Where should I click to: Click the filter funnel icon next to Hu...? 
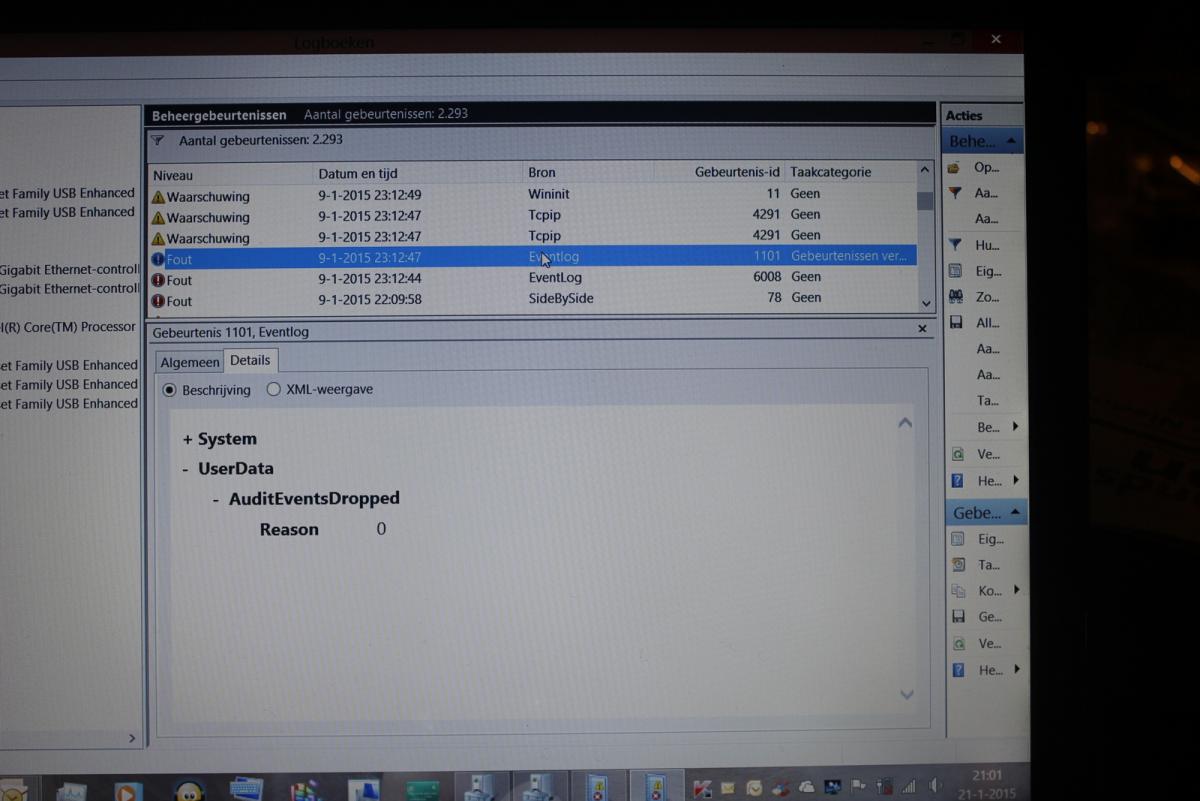point(955,245)
